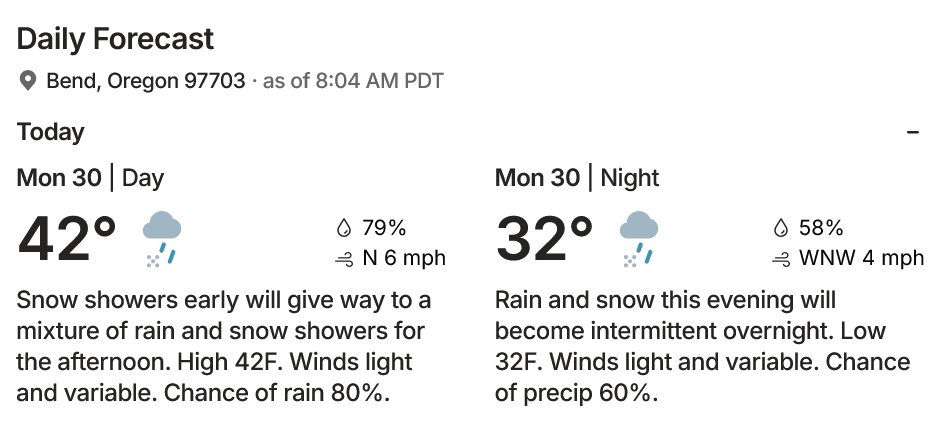Click the location pin icon

click(x=28, y=81)
